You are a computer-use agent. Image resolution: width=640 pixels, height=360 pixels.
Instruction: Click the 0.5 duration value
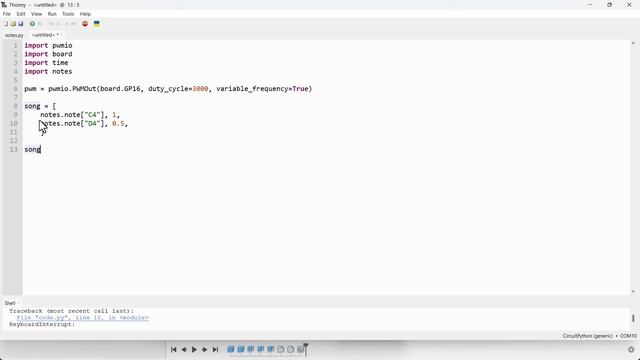[x=118, y=123]
